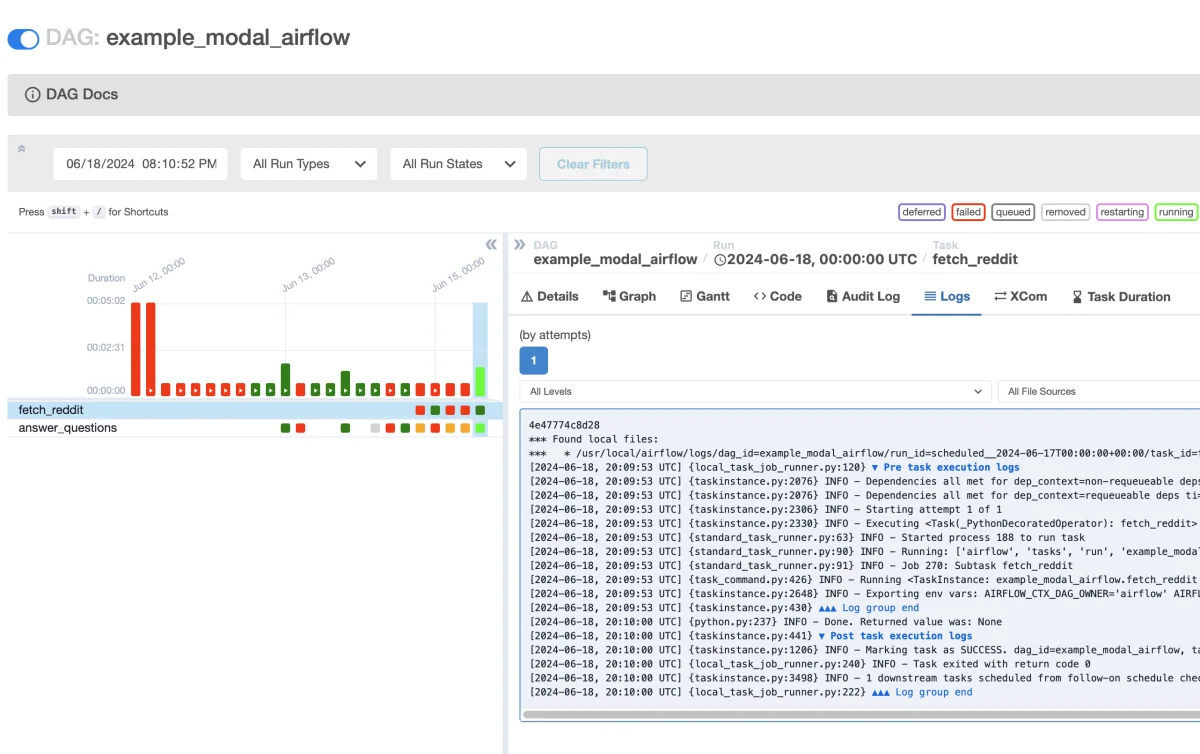Click the running status legend badge
The width and height of the screenshot is (1200, 754).
click(1176, 212)
